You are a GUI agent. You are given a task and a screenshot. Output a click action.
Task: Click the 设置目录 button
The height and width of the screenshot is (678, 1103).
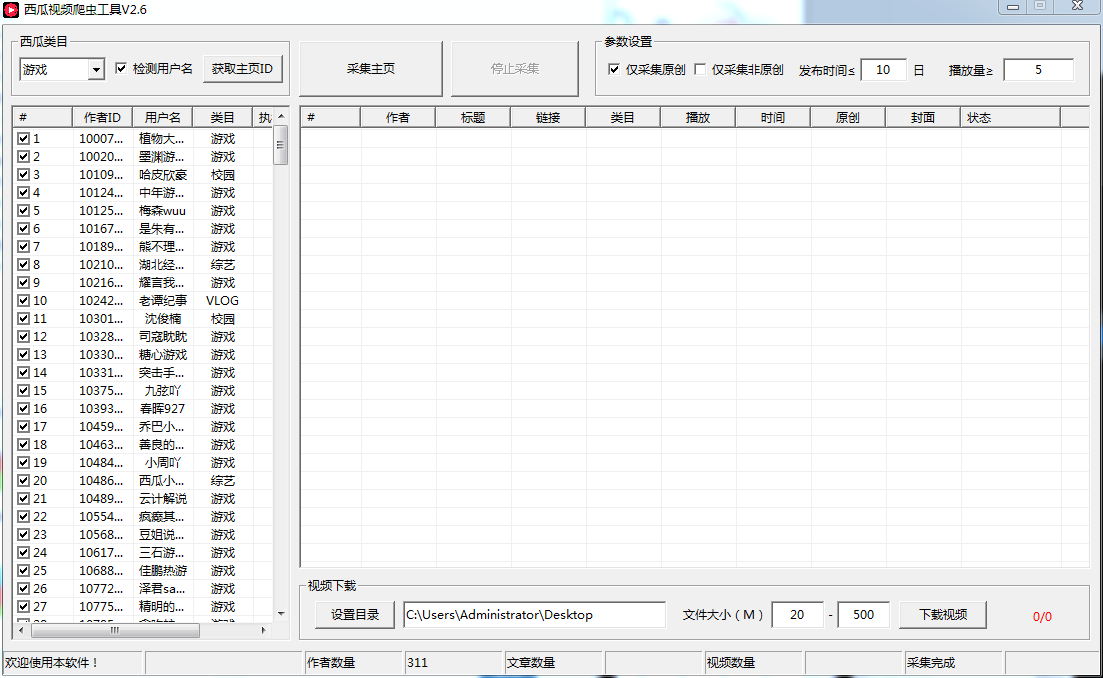click(x=355, y=615)
